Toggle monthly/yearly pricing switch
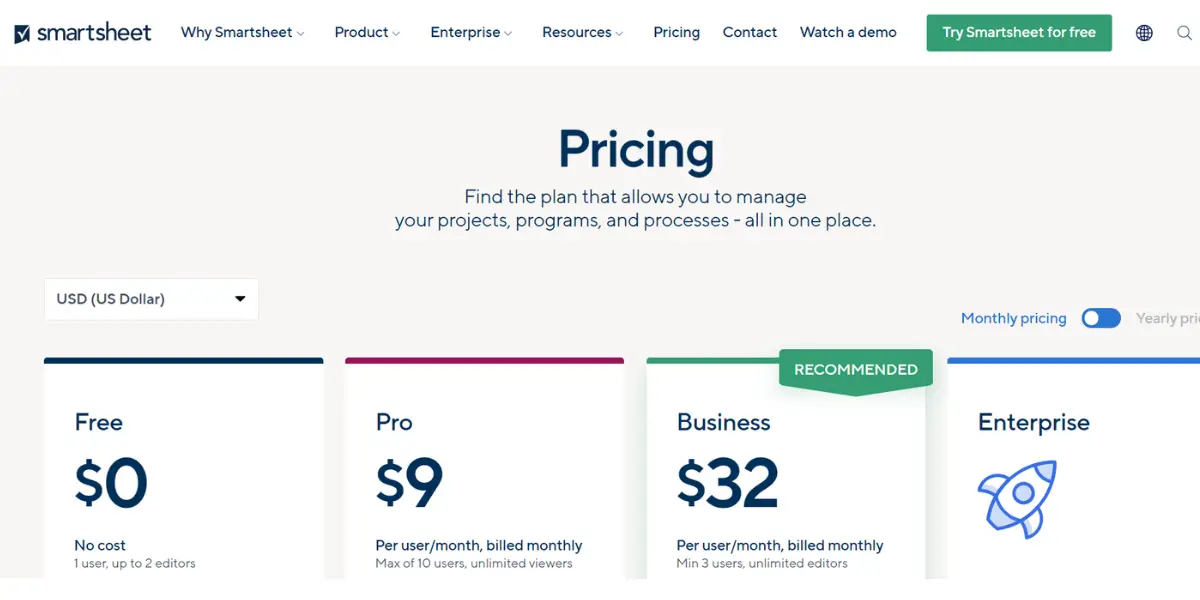 pos(1101,318)
